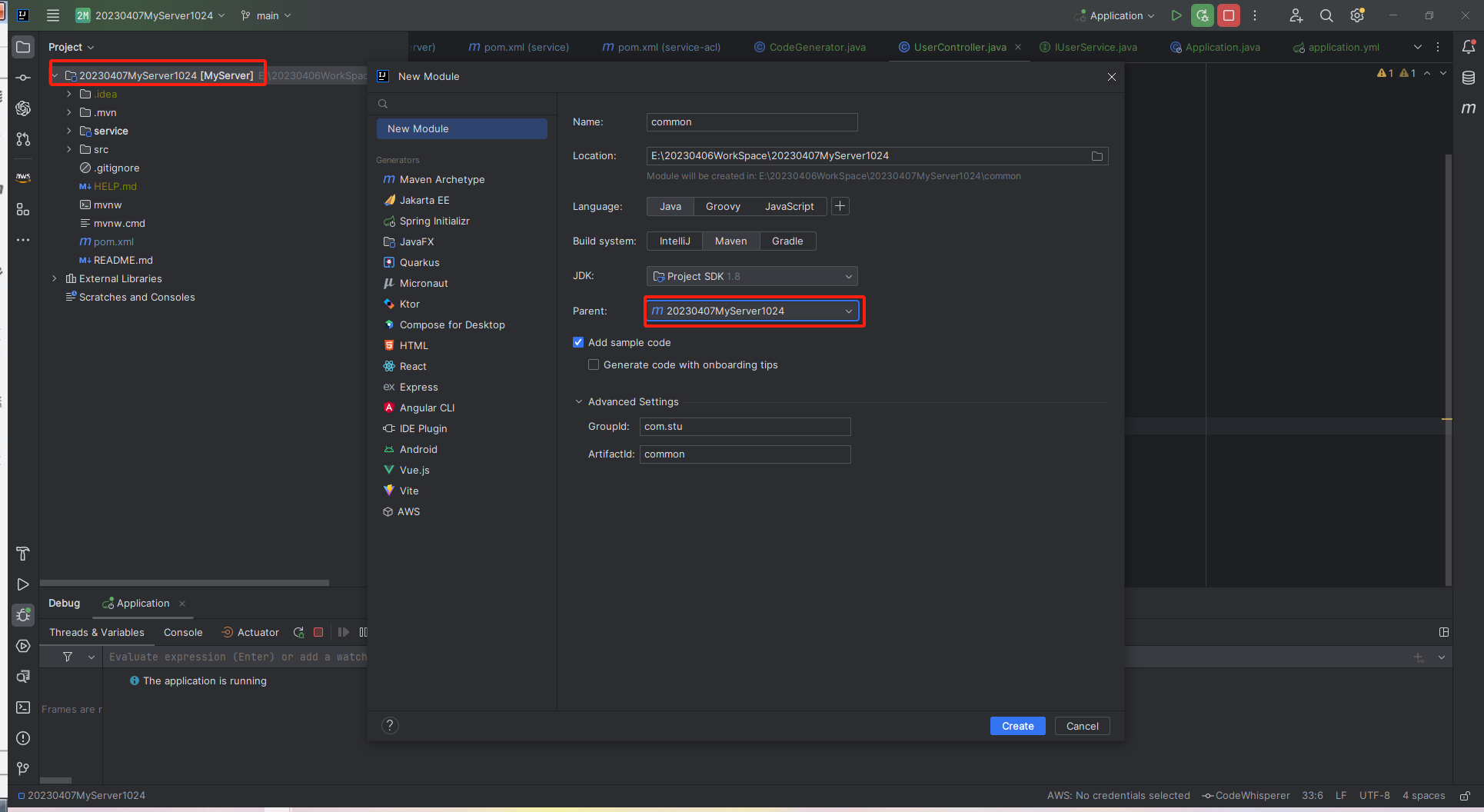This screenshot has height=812, width=1484.
Task: Enable Generate code with onboarding tips
Action: pyautogui.click(x=594, y=365)
